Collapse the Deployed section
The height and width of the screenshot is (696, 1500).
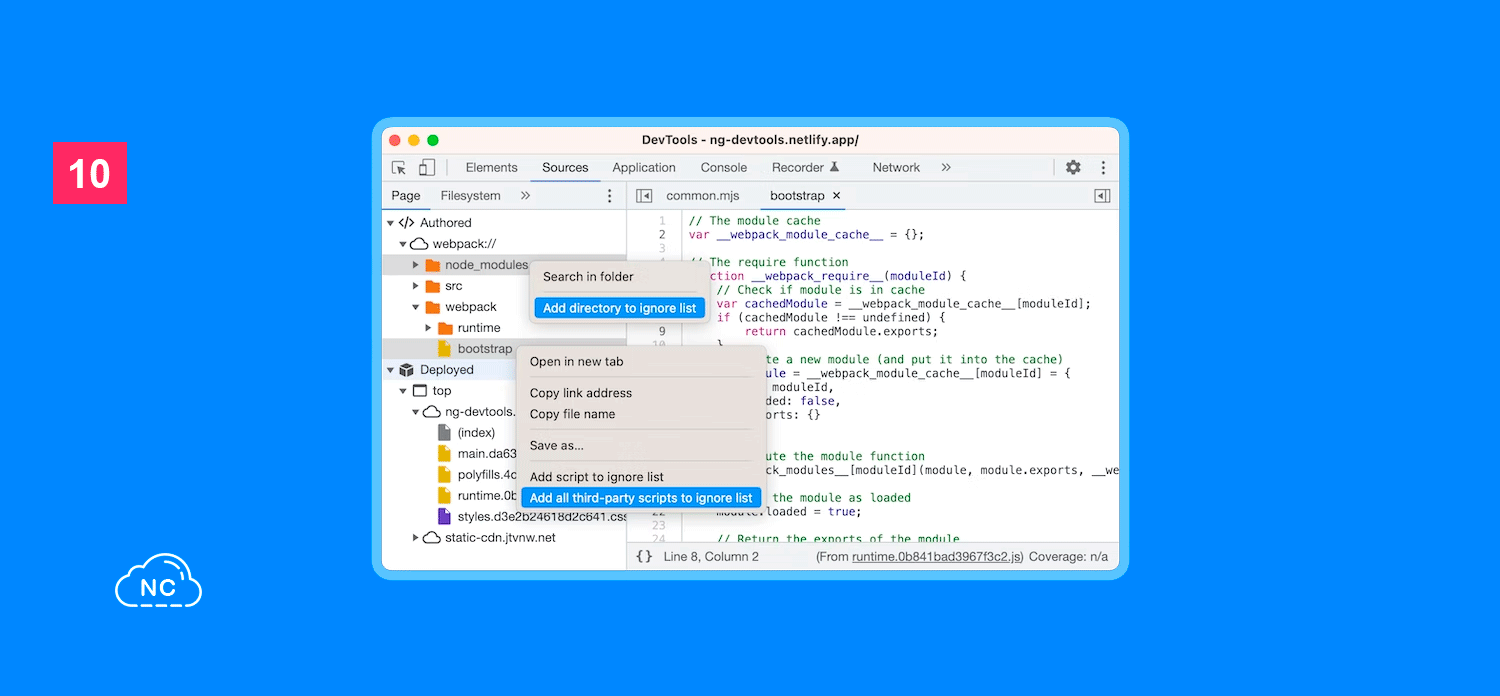[x=390, y=370]
